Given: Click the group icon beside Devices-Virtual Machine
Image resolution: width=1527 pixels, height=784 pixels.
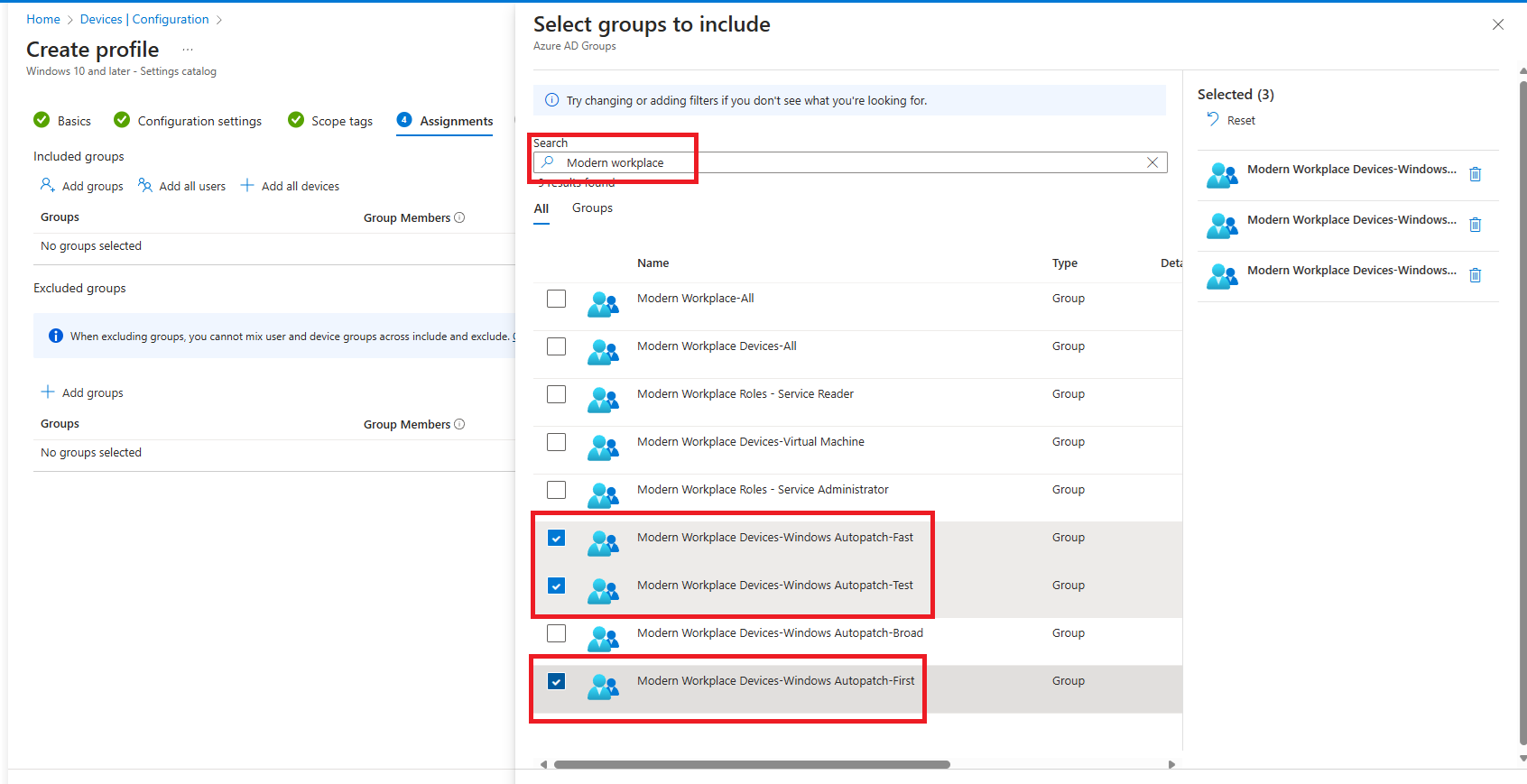Looking at the screenshot, I should tap(603, 447).
